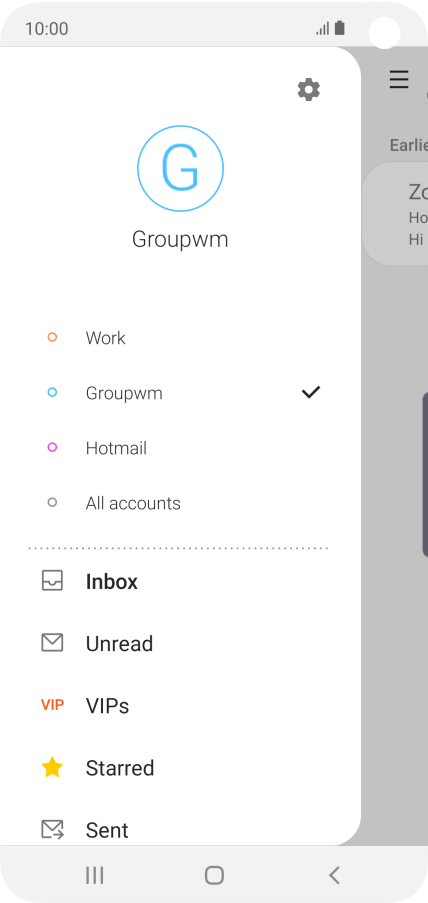
Task: Open the Unread folder
Action: click(180, 643)
